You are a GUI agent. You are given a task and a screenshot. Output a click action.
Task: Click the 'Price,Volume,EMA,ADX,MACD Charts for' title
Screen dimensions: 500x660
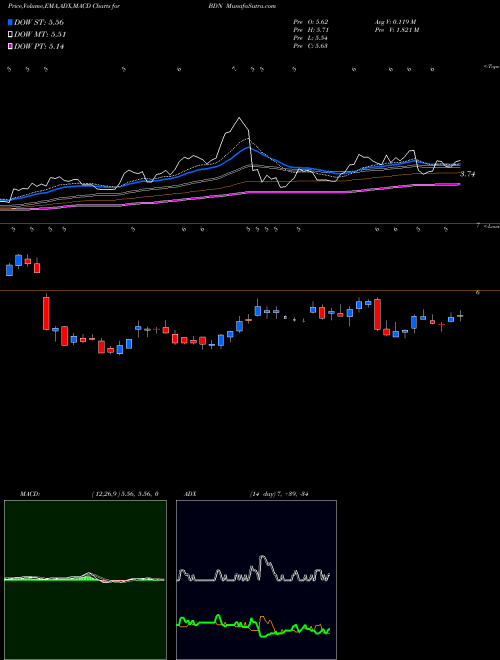tap(64, 6)
